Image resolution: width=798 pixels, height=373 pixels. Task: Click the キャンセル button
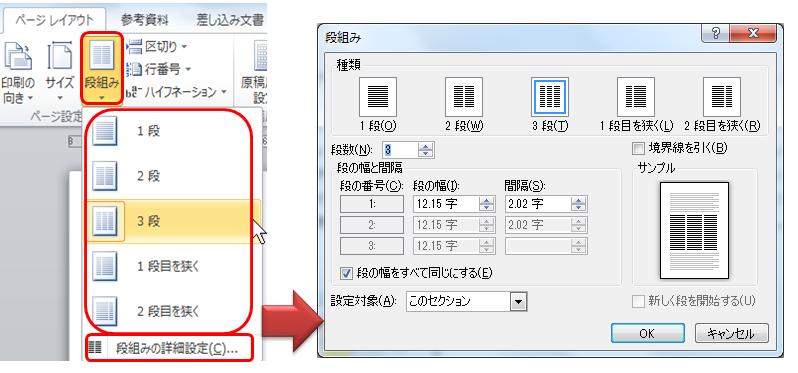731,334
